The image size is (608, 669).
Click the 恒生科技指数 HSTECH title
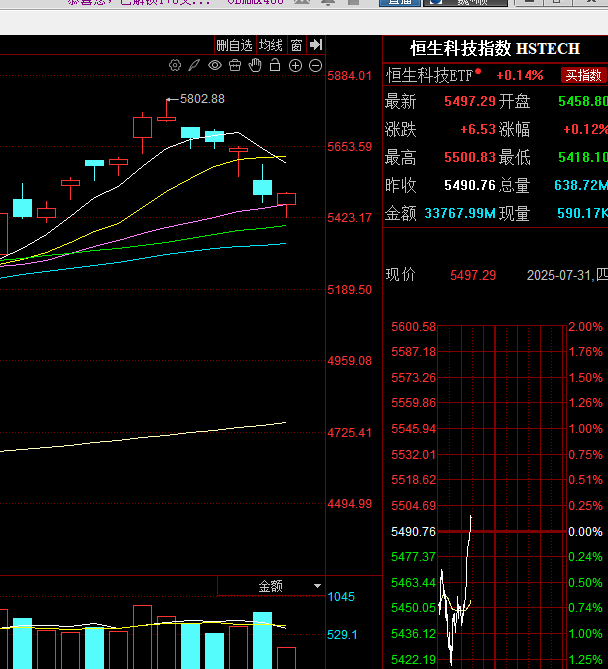point(495,49)
